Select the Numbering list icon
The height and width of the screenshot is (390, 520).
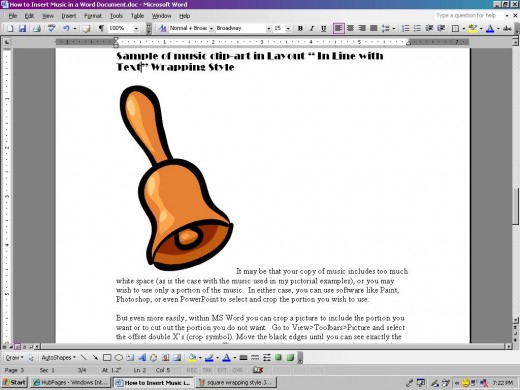pos(405,28)
